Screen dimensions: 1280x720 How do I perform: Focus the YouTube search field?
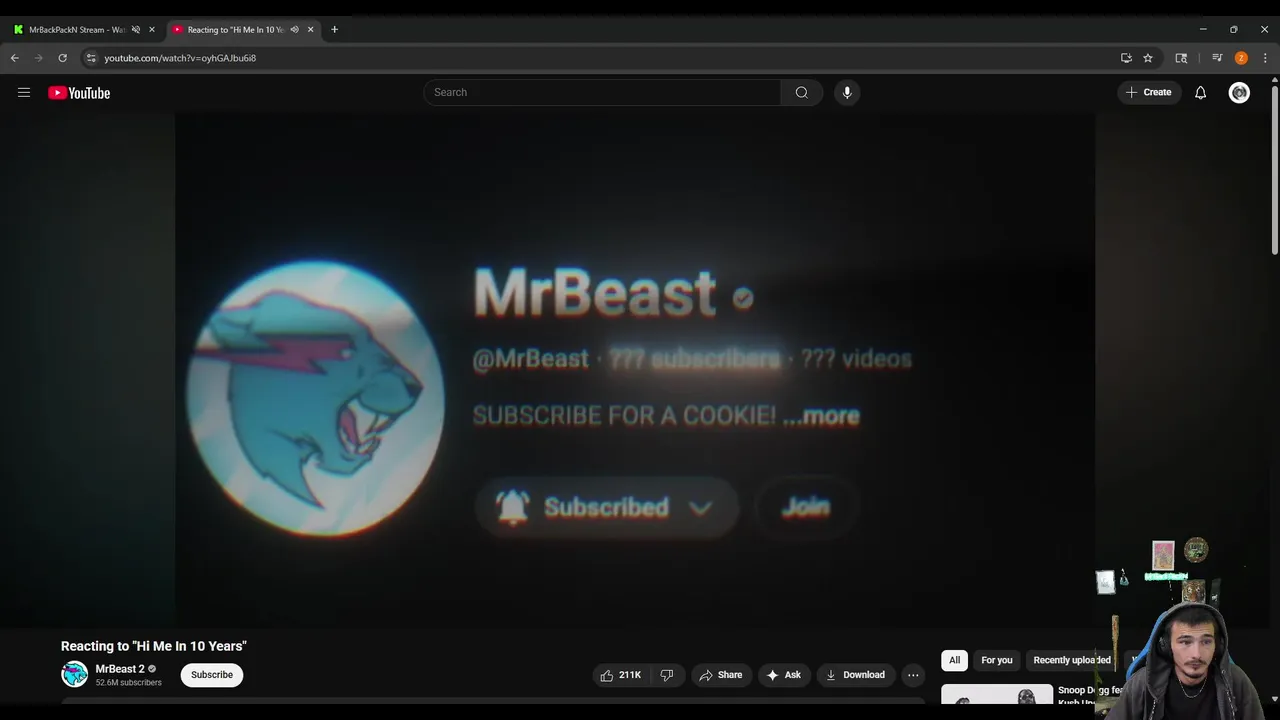tap(602, 92)
